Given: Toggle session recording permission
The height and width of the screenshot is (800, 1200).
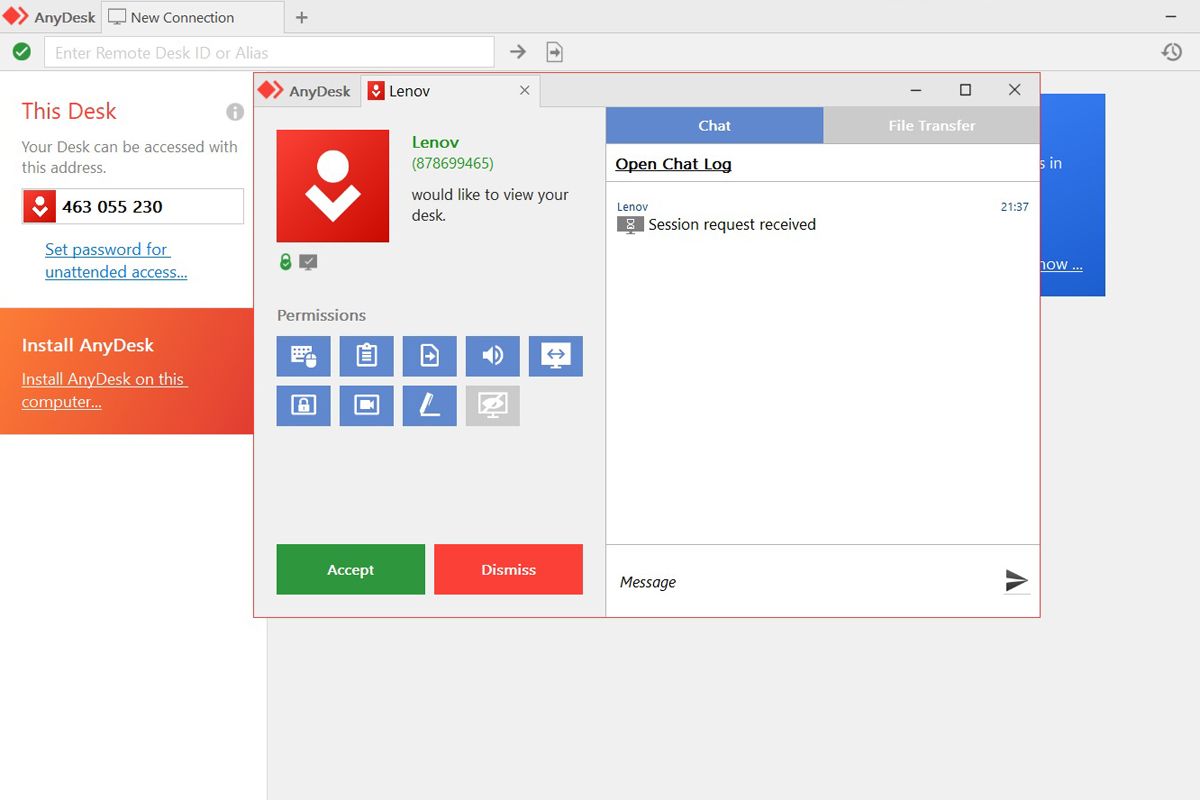Looking at the screenshot, I should 366,405.
